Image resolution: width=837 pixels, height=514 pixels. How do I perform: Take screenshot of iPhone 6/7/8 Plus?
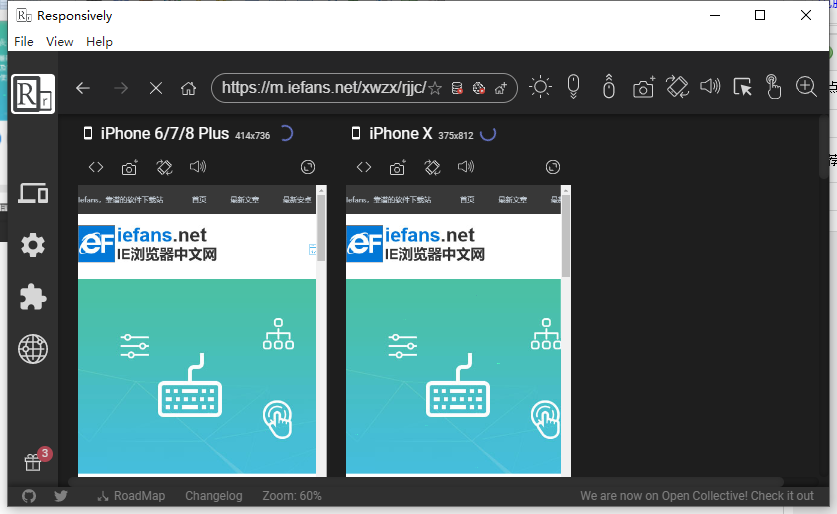tap(130, 168)
